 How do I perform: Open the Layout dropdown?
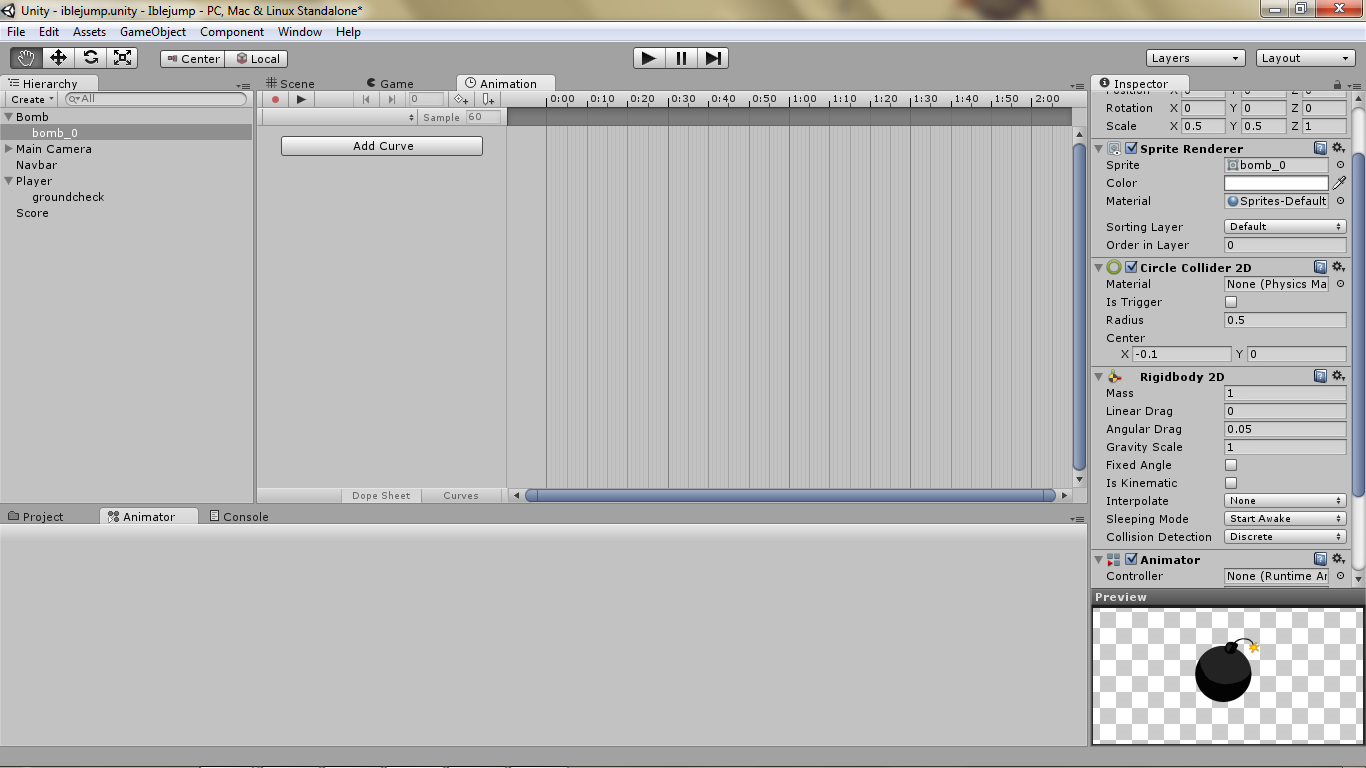pos(1306,58)
